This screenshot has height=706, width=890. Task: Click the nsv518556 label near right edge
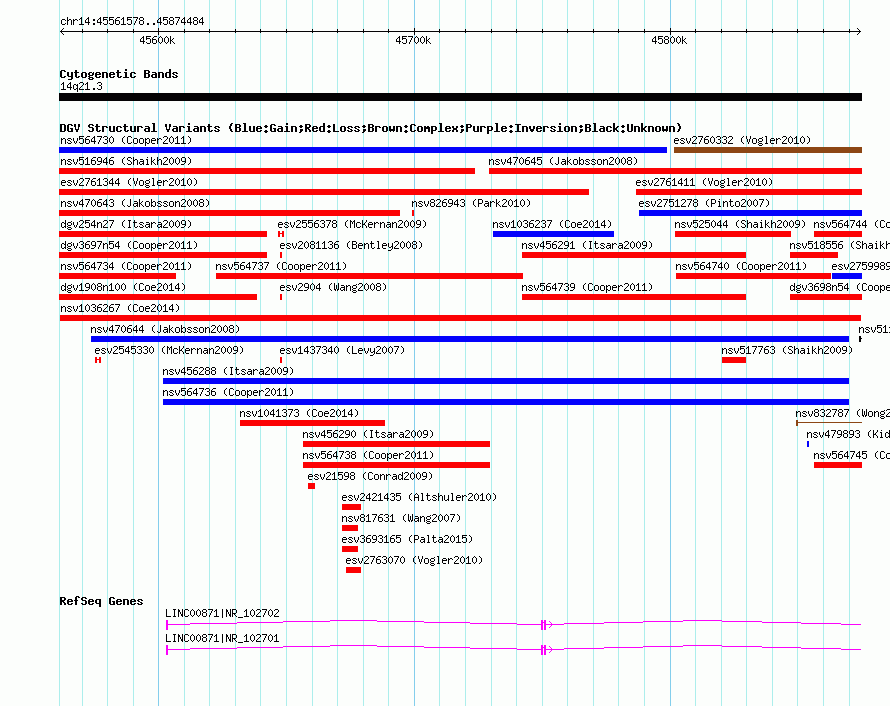[839, 245]
